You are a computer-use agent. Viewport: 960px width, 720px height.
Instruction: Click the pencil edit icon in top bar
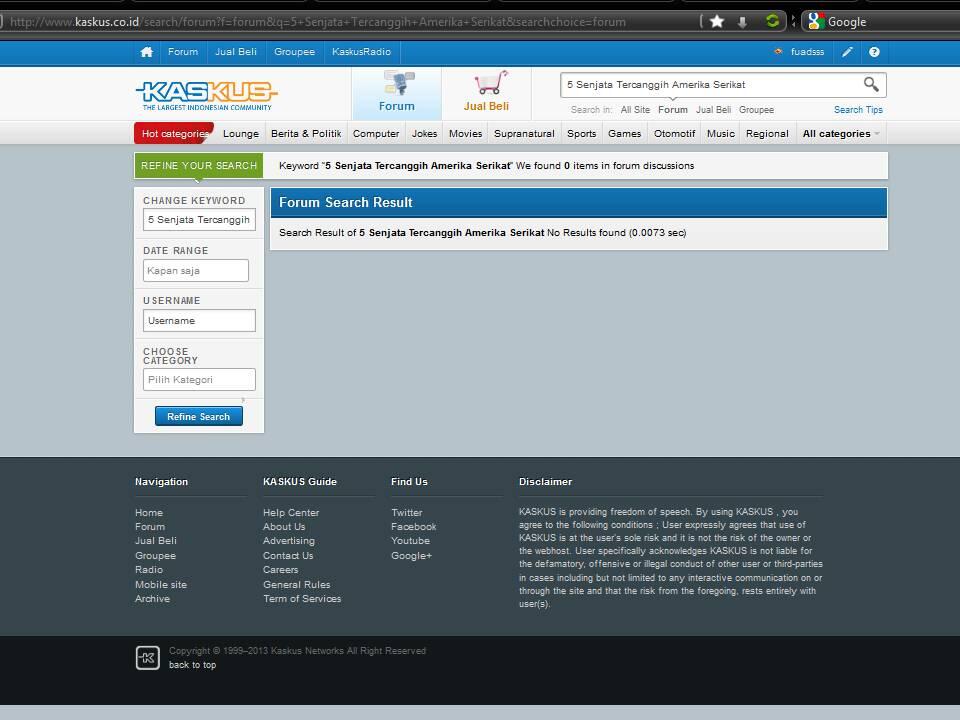(x=847, y=52)
